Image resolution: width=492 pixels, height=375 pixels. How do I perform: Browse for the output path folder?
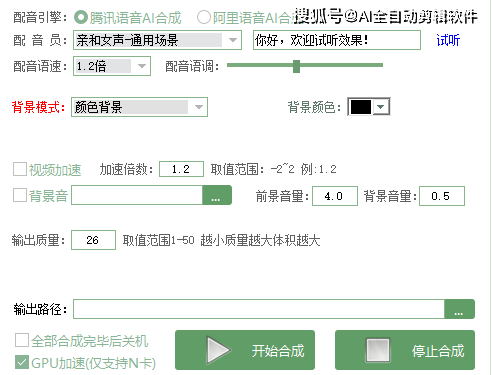point(459,309)
